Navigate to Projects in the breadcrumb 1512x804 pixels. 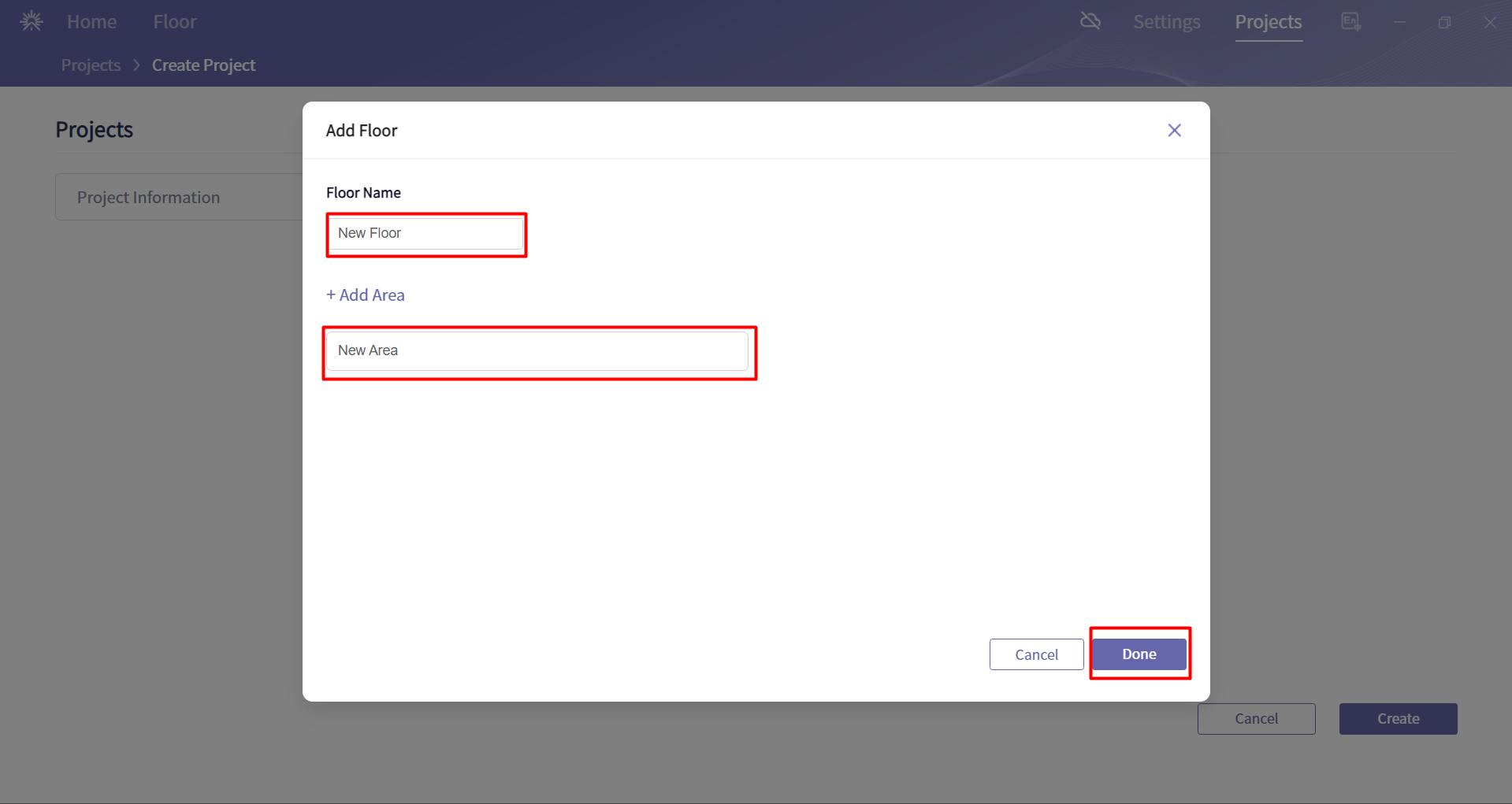pos(91,65)
